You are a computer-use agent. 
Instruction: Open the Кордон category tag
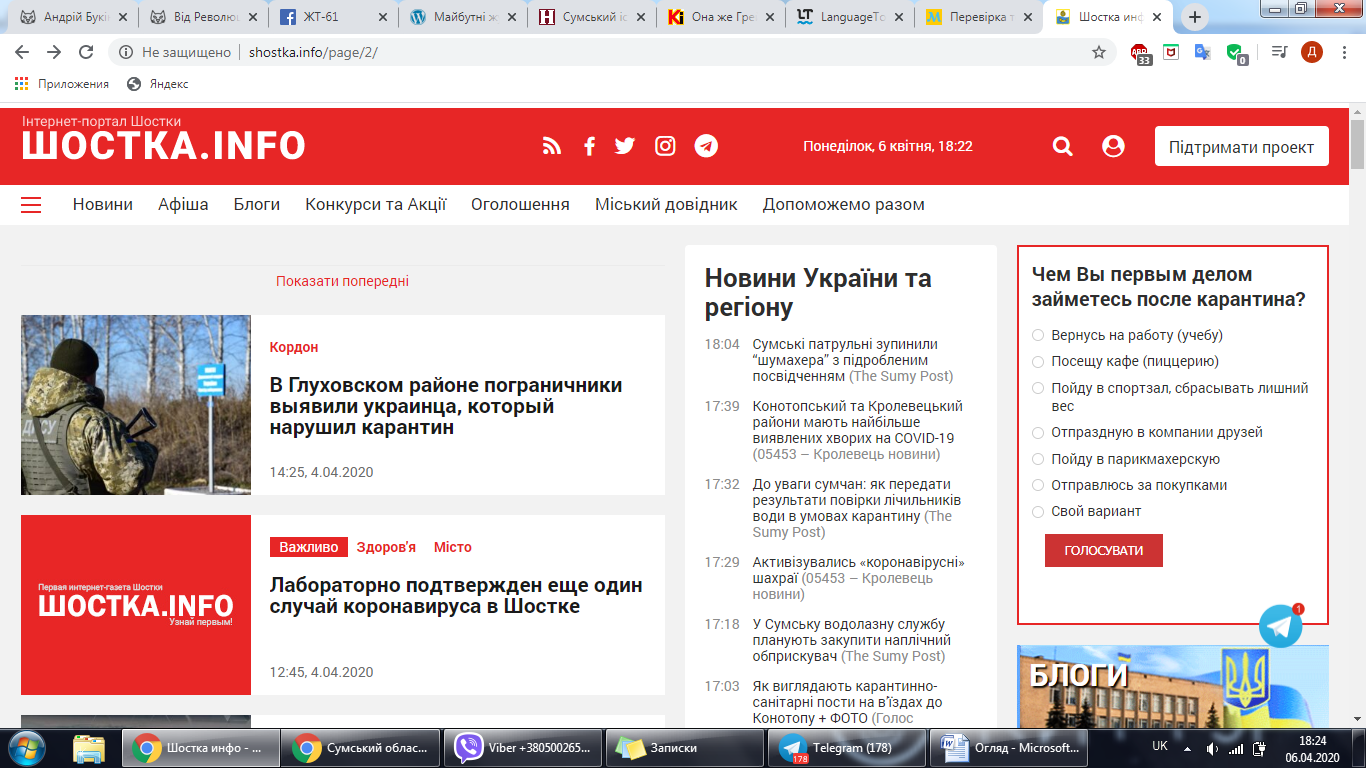click(x=294, y=347)
